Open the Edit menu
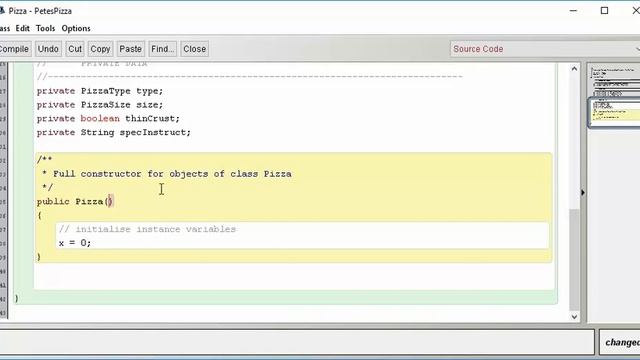The image size is (640, 360). [22, 29]
